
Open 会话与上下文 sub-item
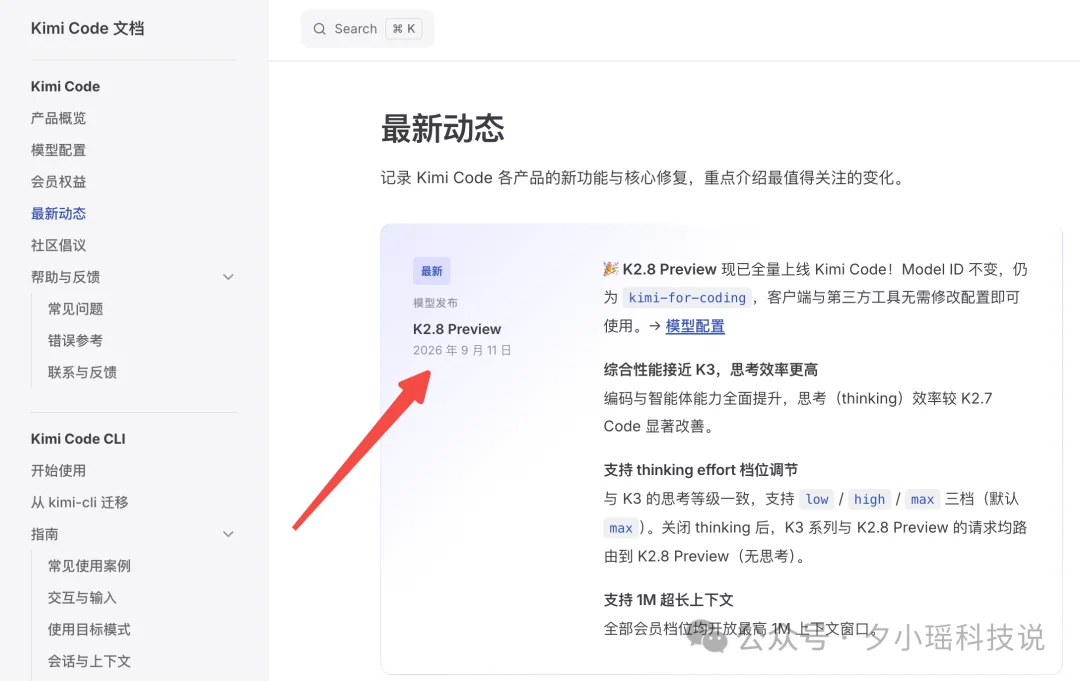pyautogui.click(x=89, y=660)
